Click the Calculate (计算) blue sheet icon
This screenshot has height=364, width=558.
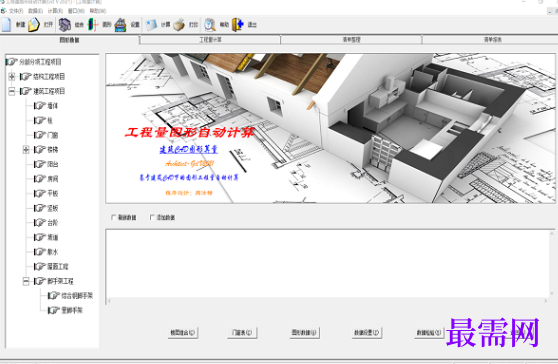(151, 25)
